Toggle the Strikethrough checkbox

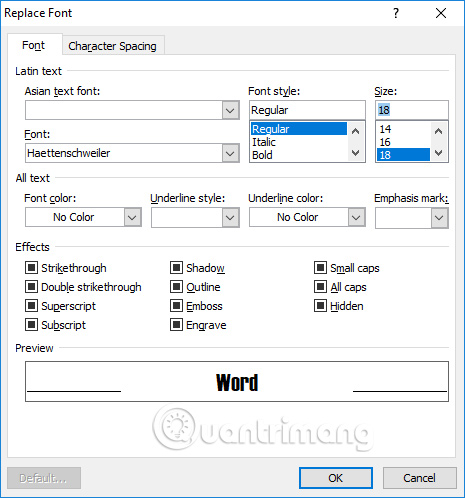tap(32, 268)
